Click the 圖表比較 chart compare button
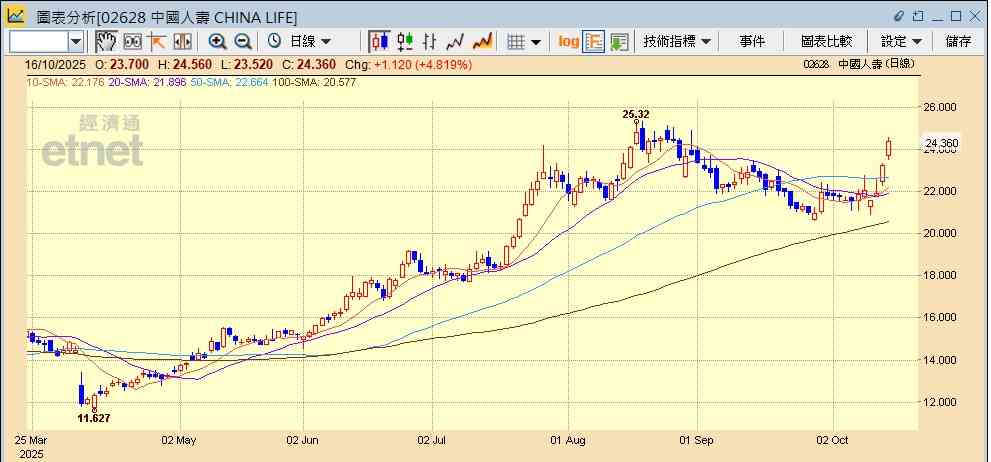 coord(826,41)
